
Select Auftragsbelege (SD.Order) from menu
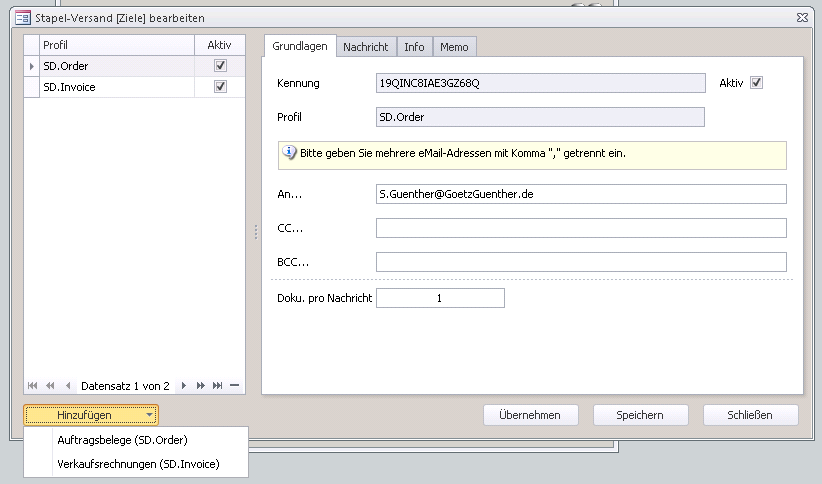coord(122,439)
